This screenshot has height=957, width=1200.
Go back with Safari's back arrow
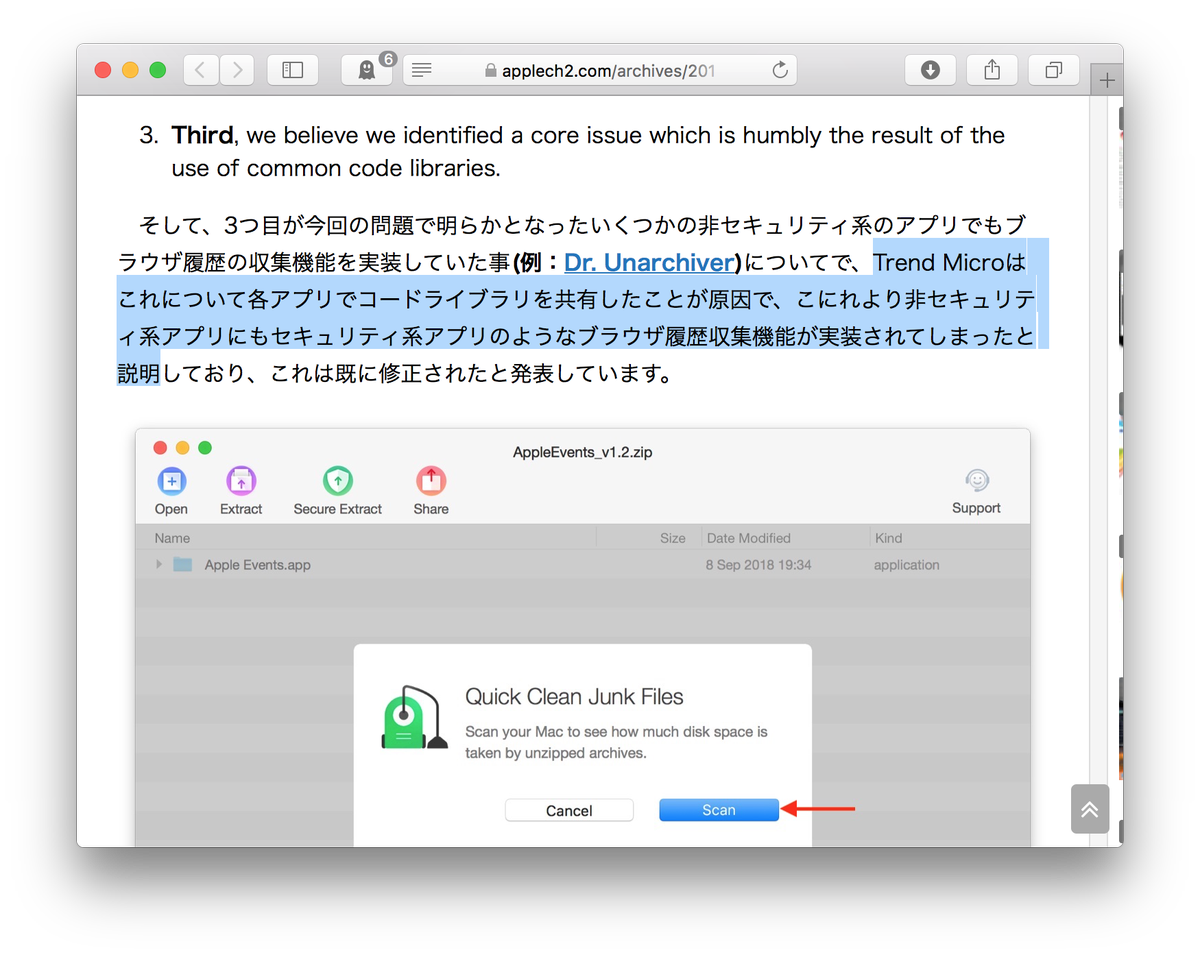coord(201,70)
